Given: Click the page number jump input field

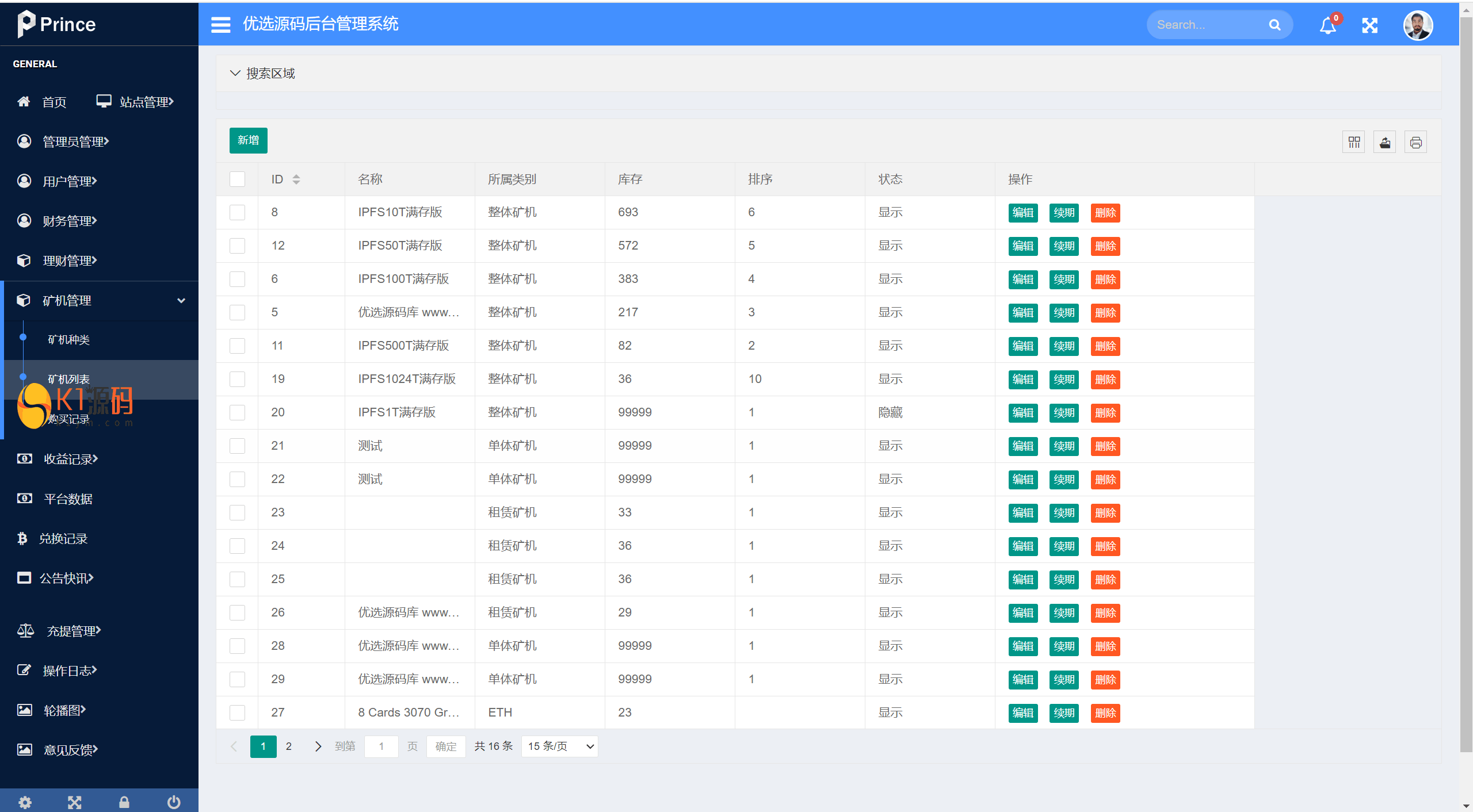Looking at the screenshot, I should pos(381,746).
